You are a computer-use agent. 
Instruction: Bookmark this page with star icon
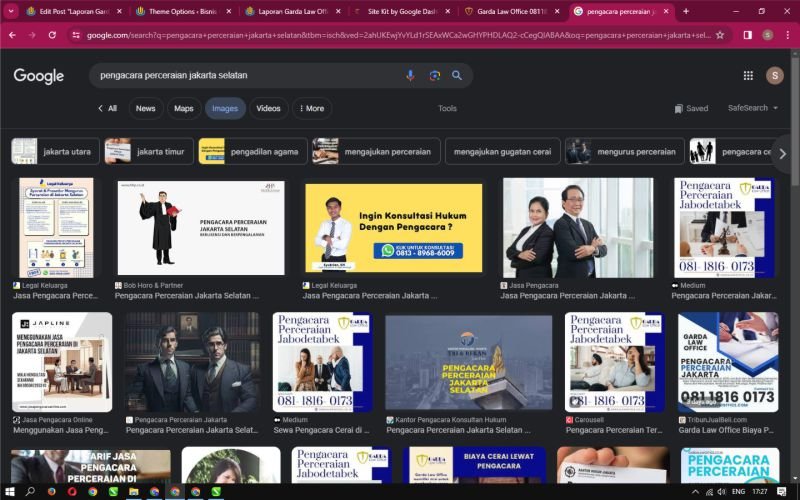click(x=719, y=34)
